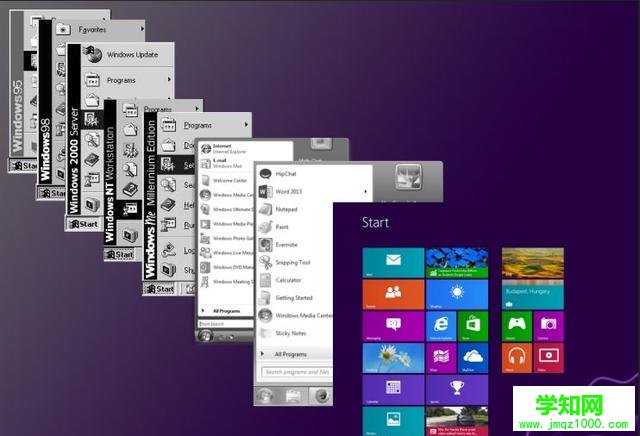640x436 pixels.
Task: Open the Mail tile on Windows 8 Start
Action: (393, 262)
